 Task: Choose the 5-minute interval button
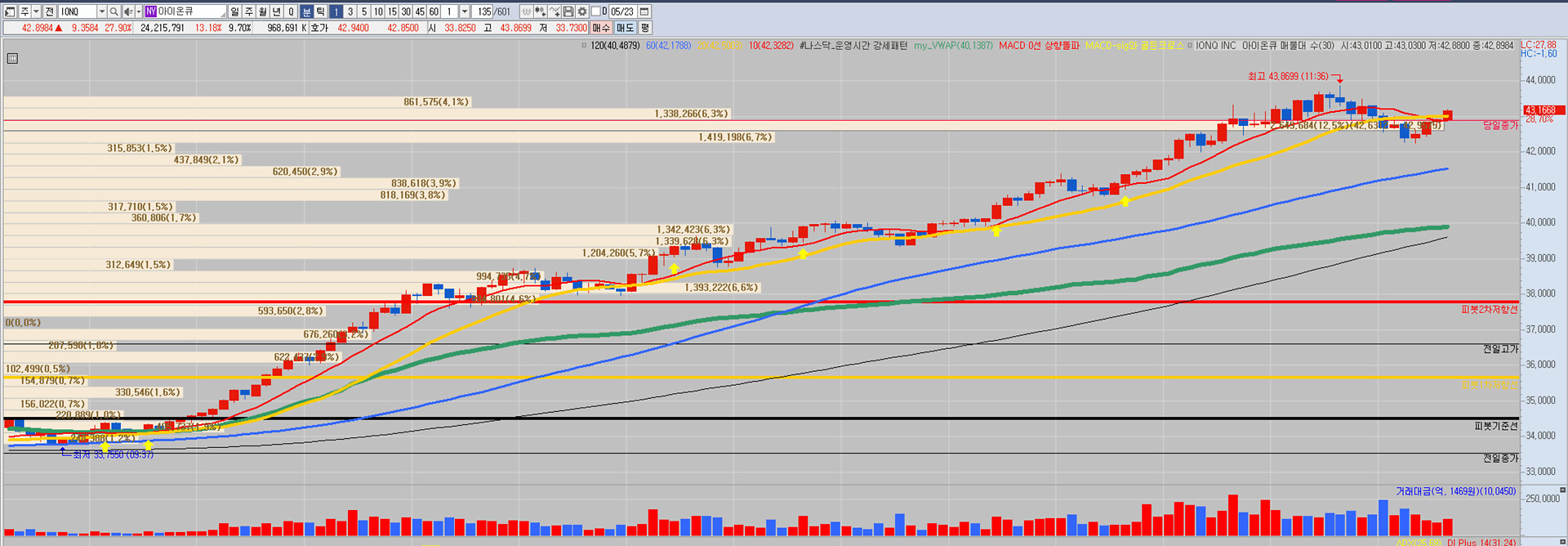pos(364,11)
